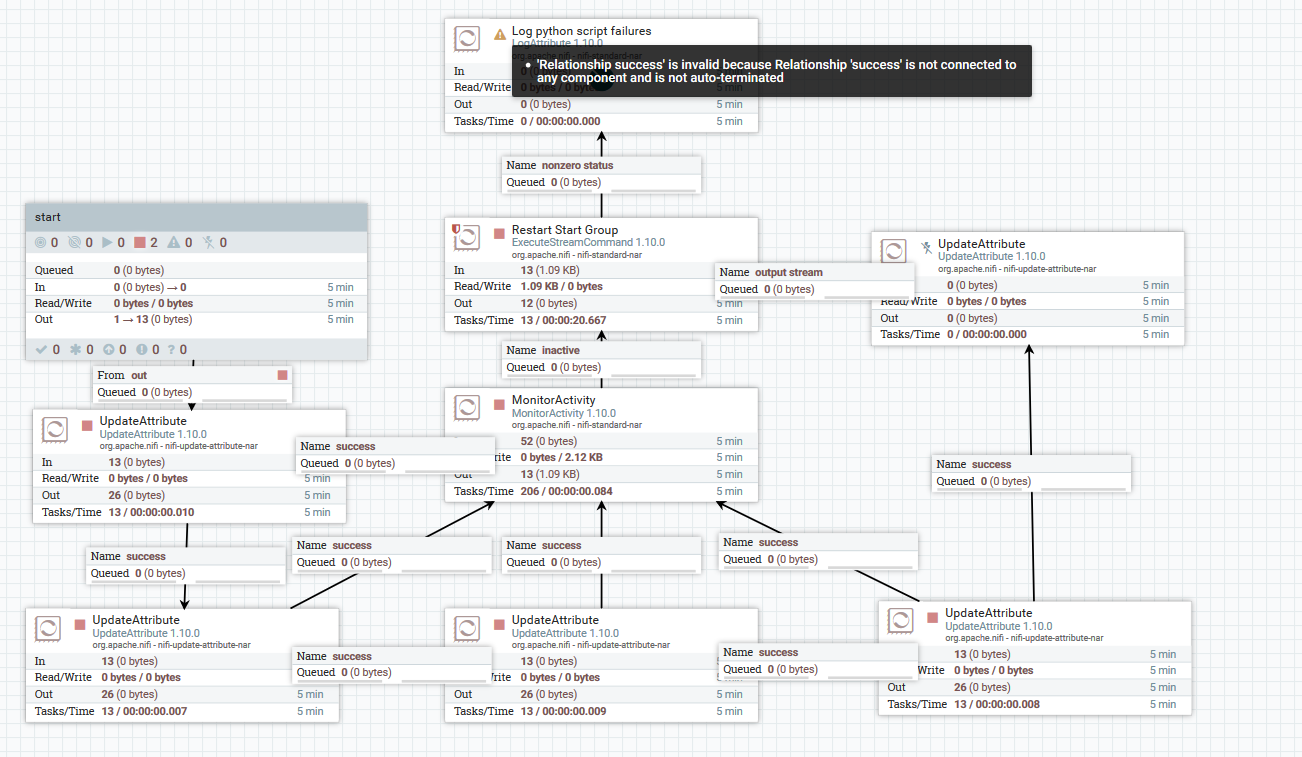
Task: Click the stopped indicator on UpdateAttribute with tasks .008
Action: [x=933, y=618]
